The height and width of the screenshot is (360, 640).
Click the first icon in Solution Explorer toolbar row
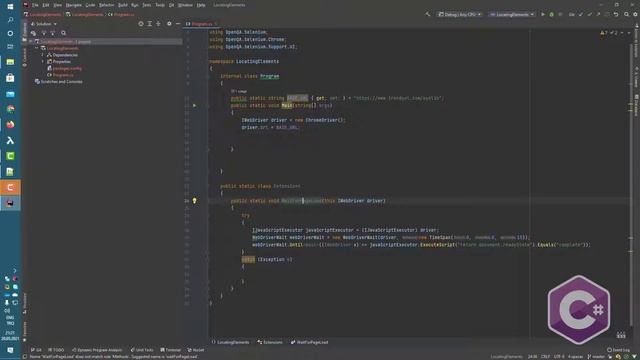pyautogui.click(x=33, y=33)
